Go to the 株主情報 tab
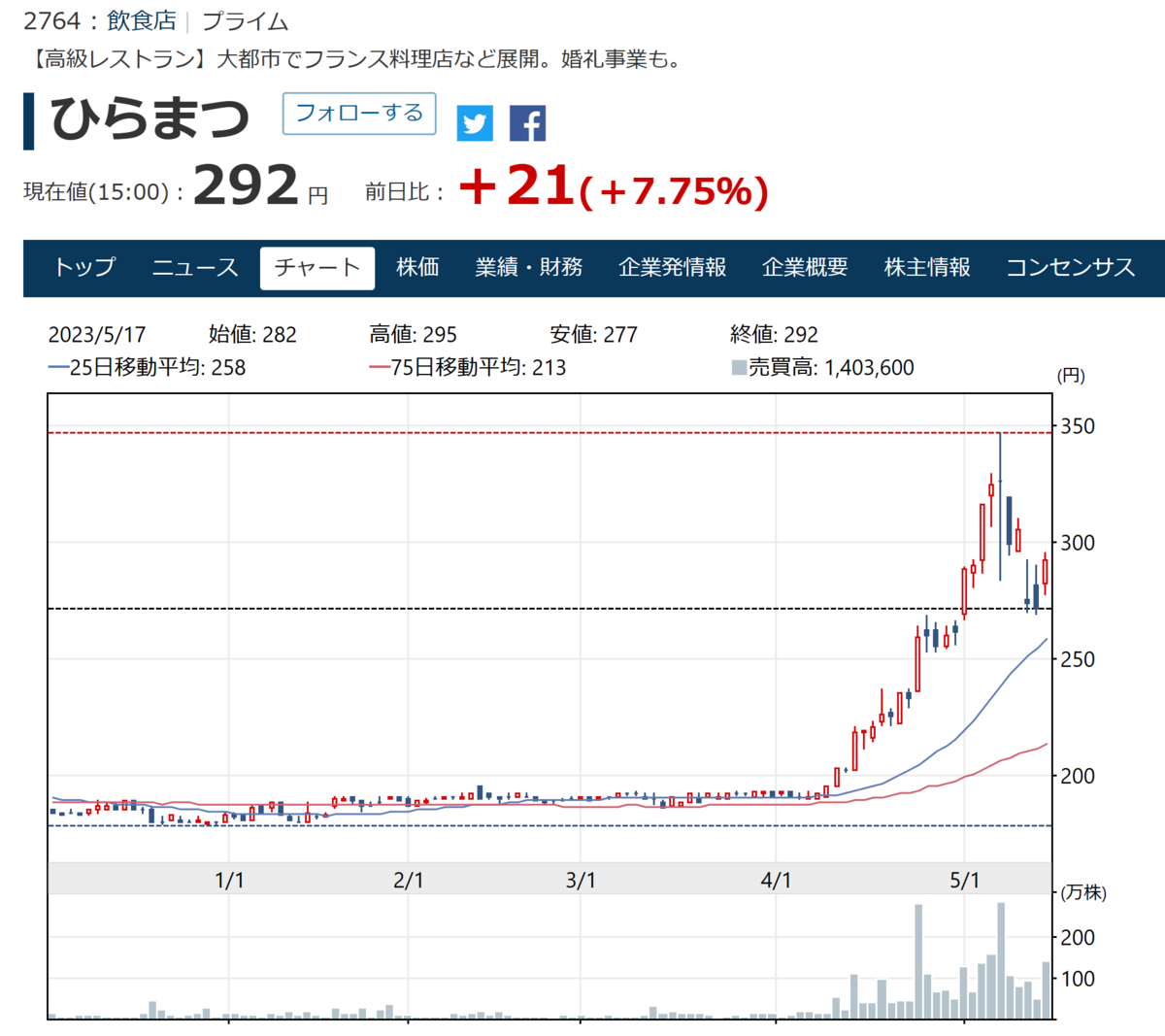 [x=928, y=267]
